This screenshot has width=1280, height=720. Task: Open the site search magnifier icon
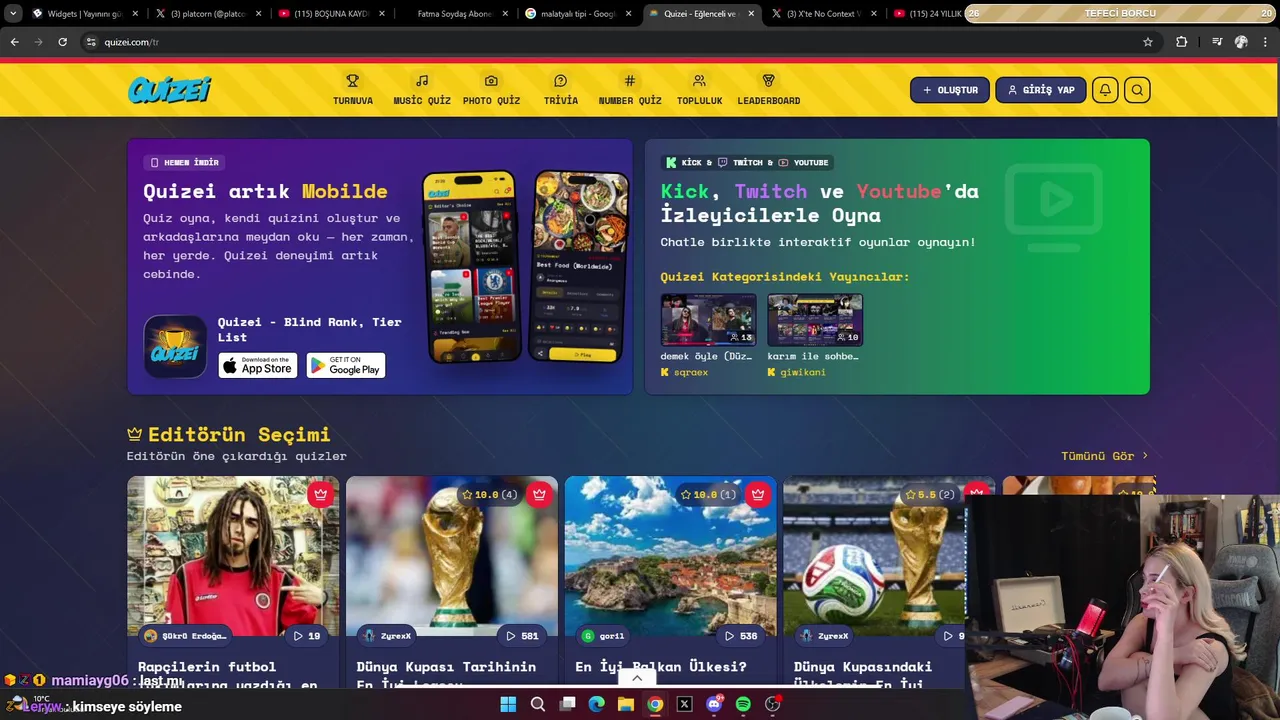coord(1137,90)
